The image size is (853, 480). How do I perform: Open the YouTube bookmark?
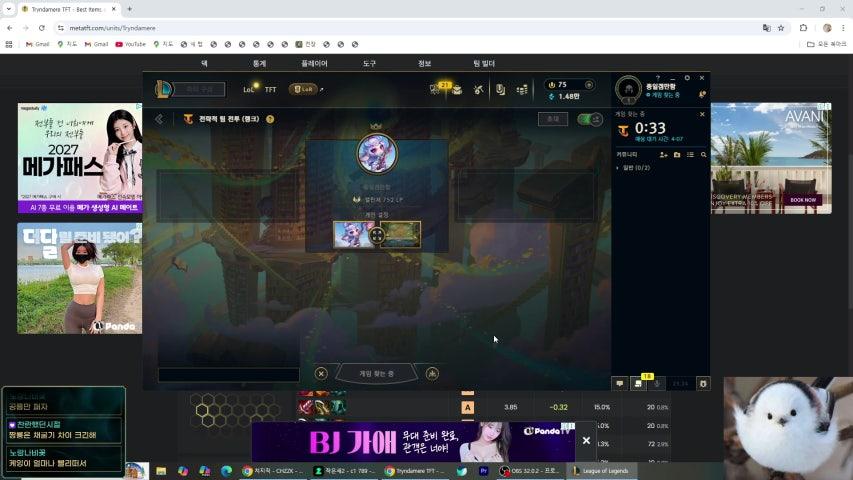coord(131,44)
